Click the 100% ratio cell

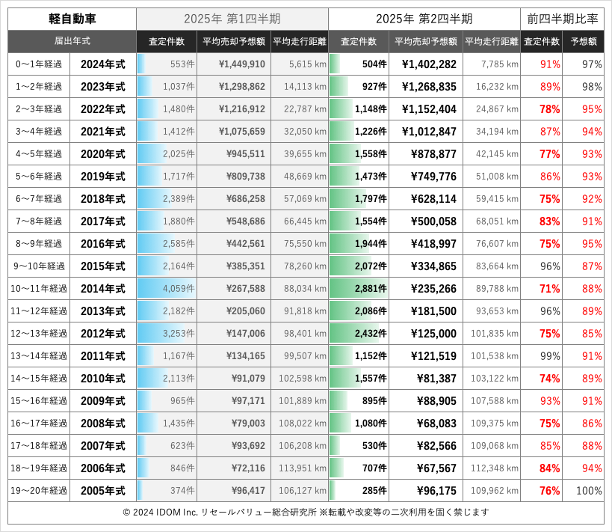[584, 491]
